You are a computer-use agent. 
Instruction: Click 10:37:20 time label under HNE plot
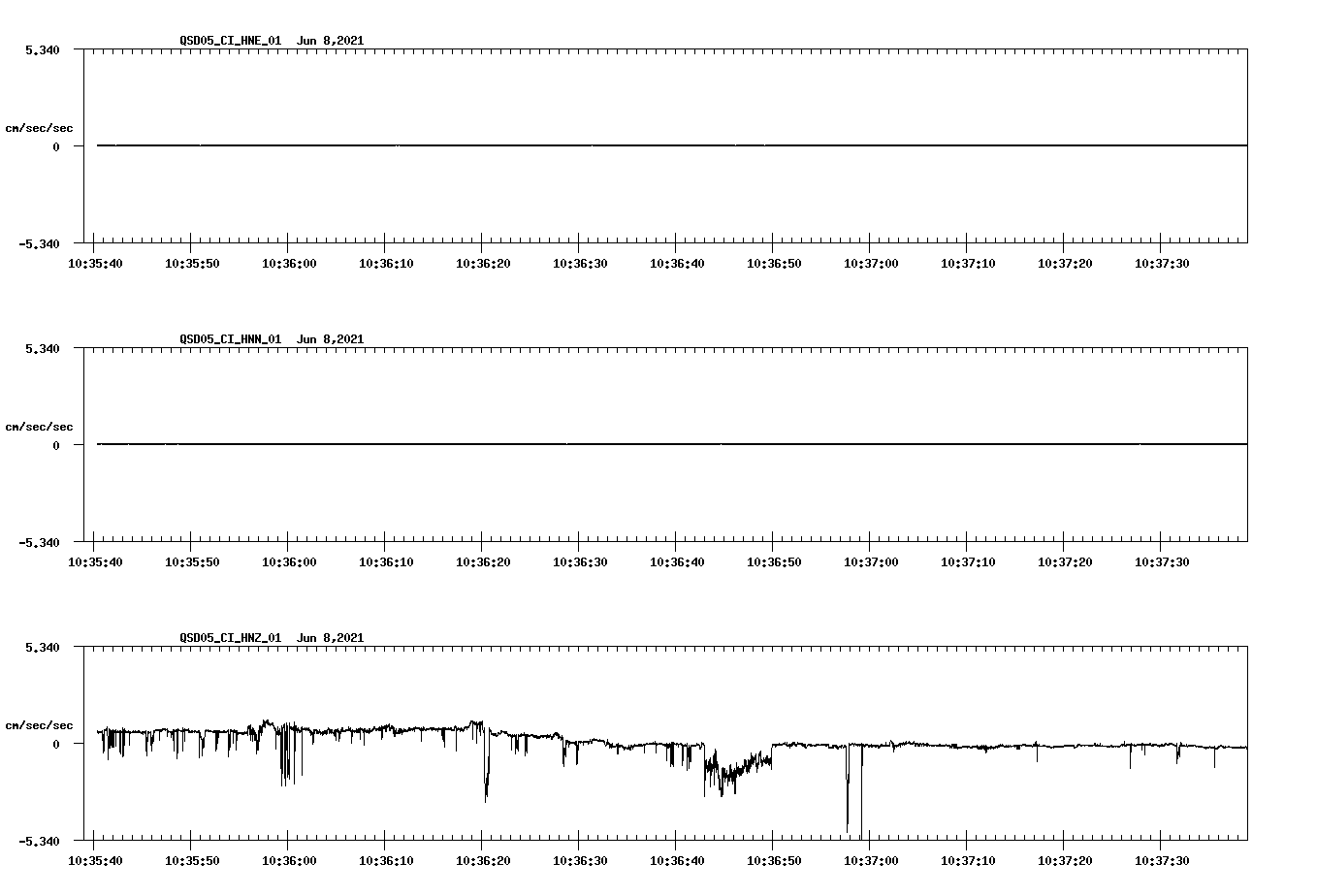[x=1065, y=264]
